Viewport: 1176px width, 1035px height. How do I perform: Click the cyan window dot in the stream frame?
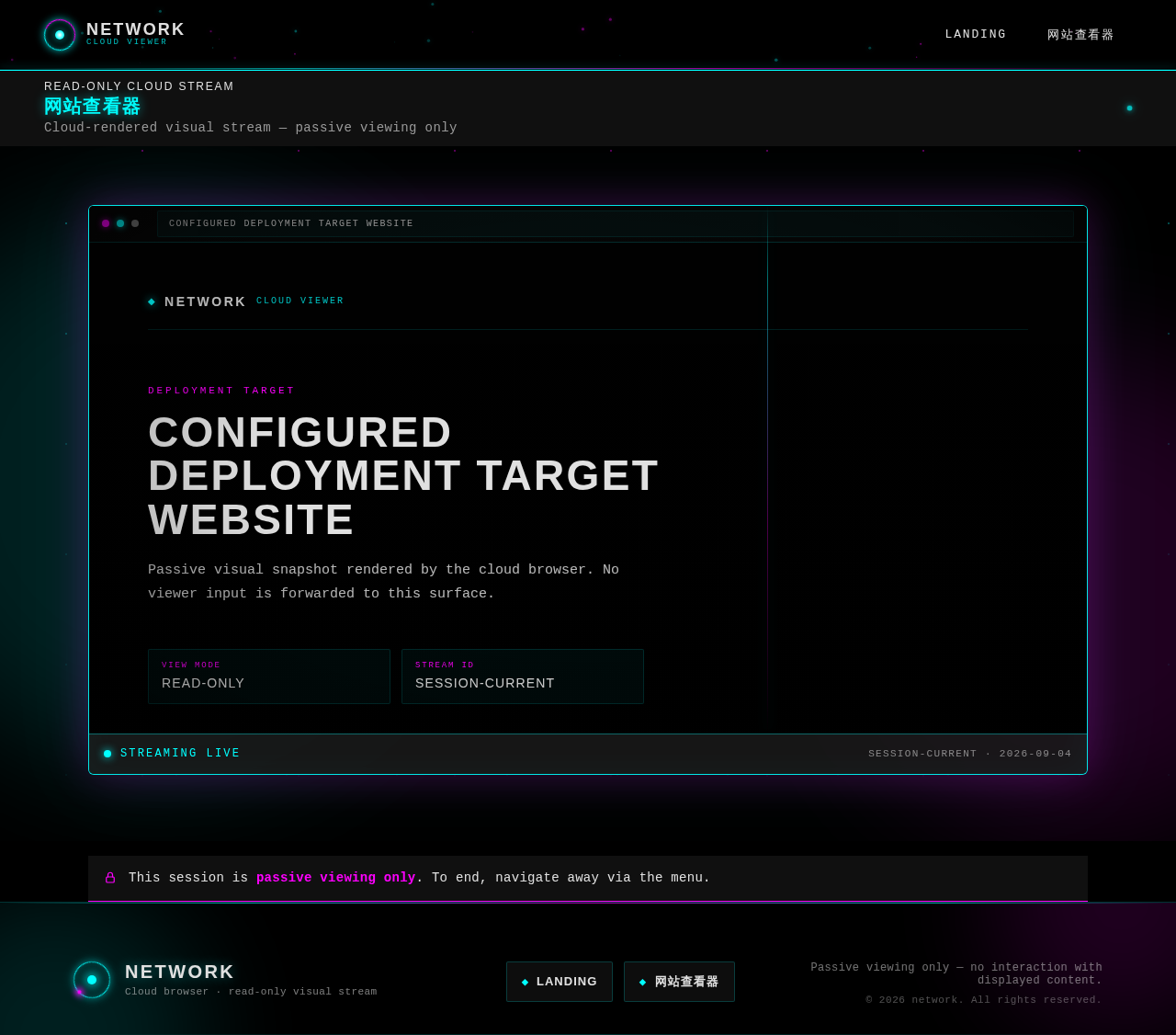[120, 223]
